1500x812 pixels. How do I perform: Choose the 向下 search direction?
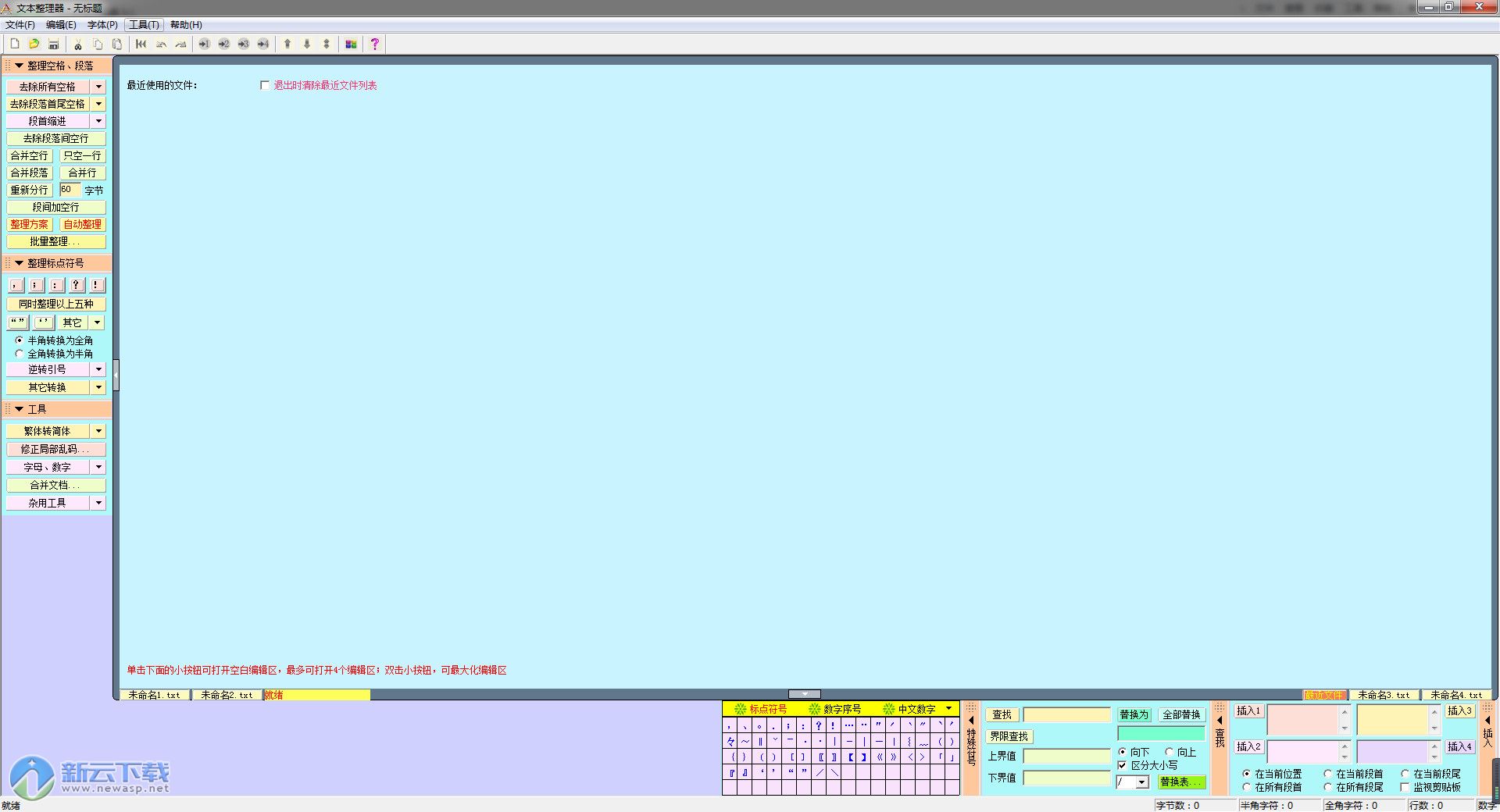click(x=1123, y=752)
